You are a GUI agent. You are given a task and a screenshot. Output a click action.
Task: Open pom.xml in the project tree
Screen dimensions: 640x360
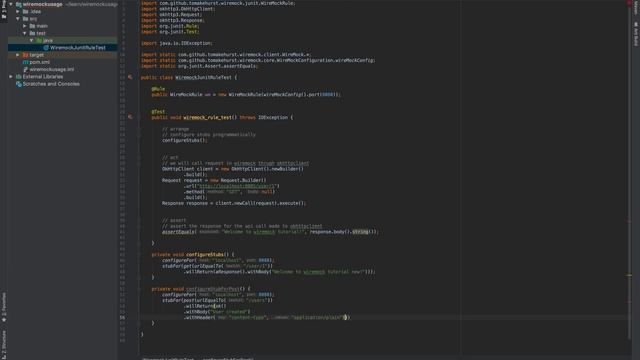tap(40, 62)
